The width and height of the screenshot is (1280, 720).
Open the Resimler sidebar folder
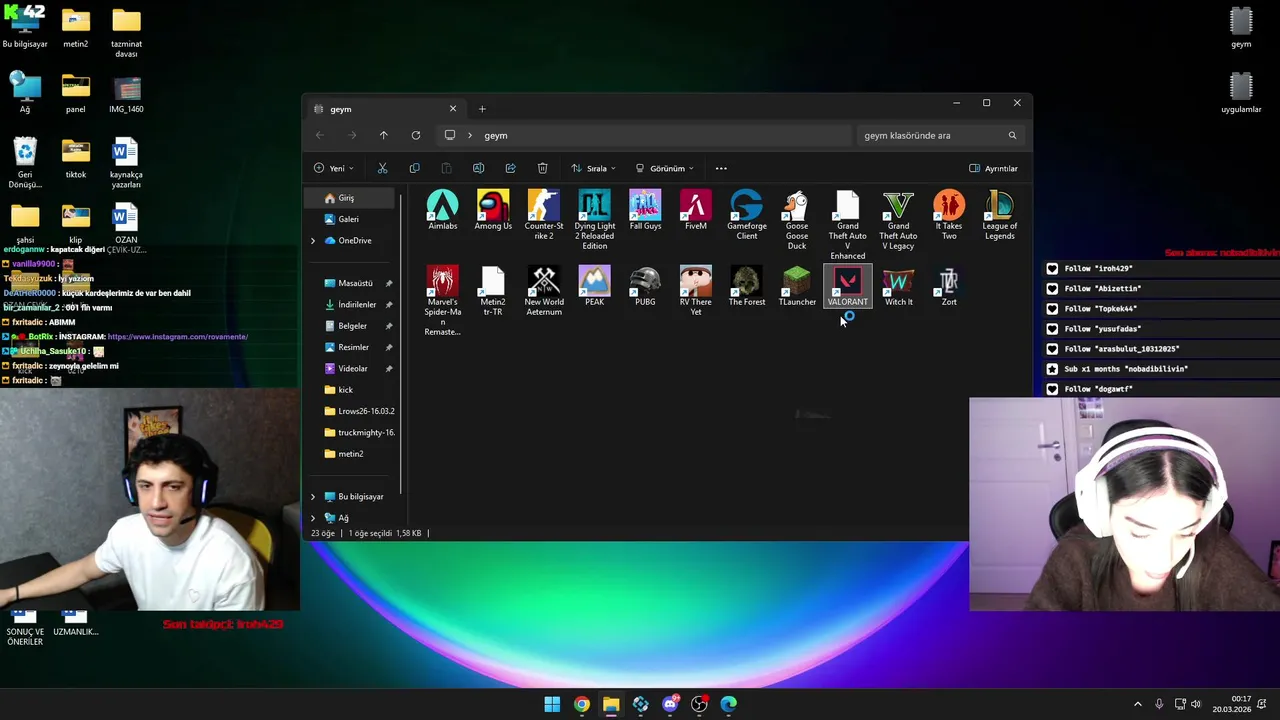[x=355, y=347]
